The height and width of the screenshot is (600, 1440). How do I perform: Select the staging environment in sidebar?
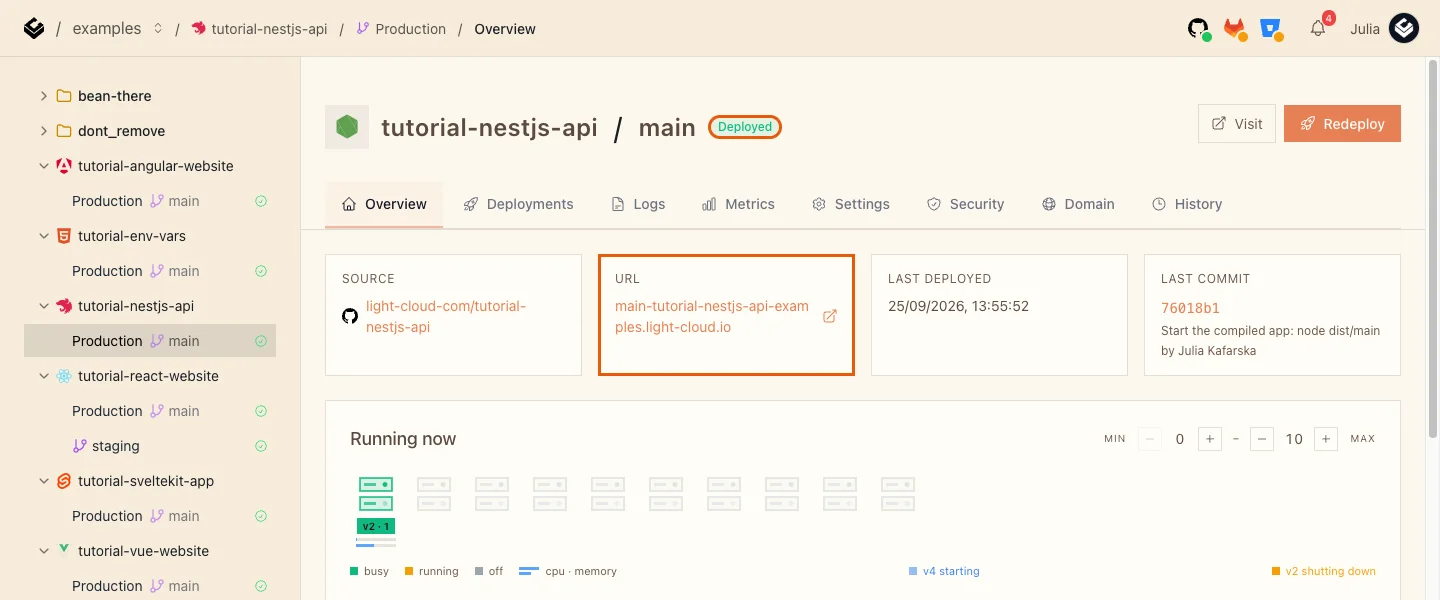(x=150, y=446)
